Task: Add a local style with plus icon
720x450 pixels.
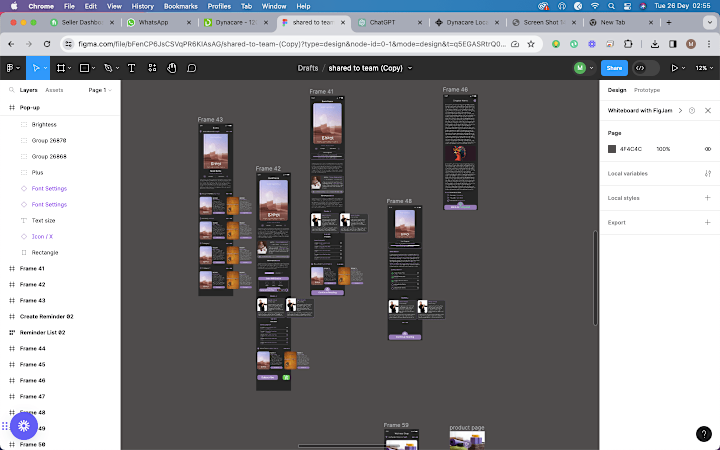Action: coord(708,198)
